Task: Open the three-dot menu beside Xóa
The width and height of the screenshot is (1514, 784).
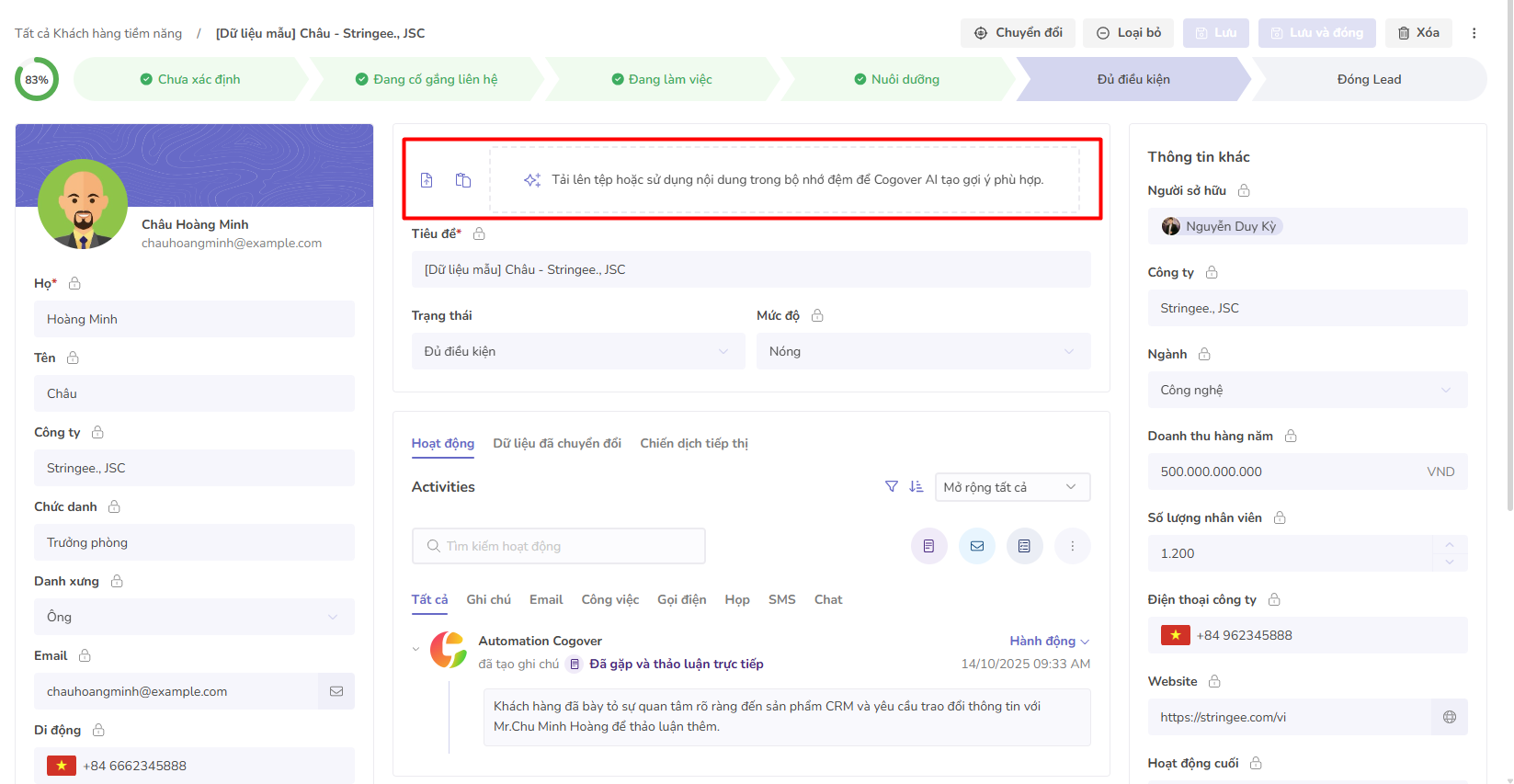Action: 1474,33
